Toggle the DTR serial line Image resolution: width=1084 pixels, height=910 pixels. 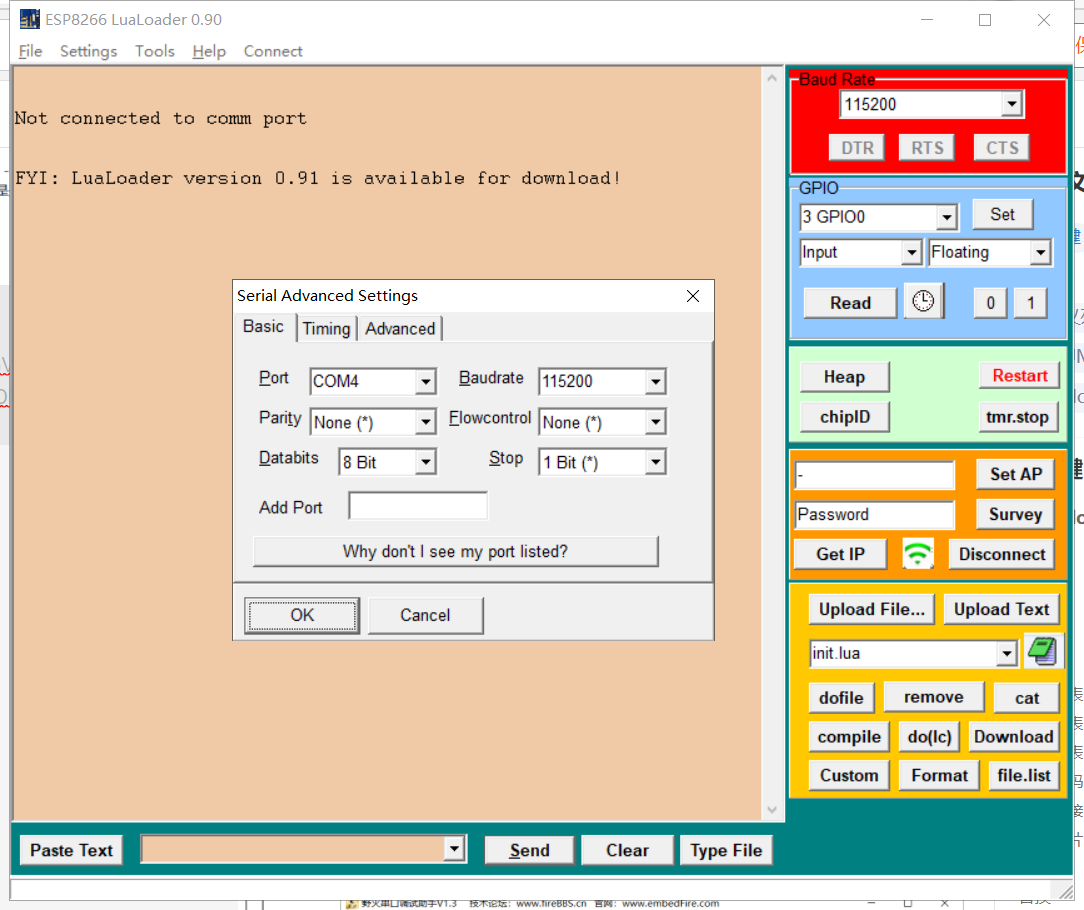click(x=856, y=146)
